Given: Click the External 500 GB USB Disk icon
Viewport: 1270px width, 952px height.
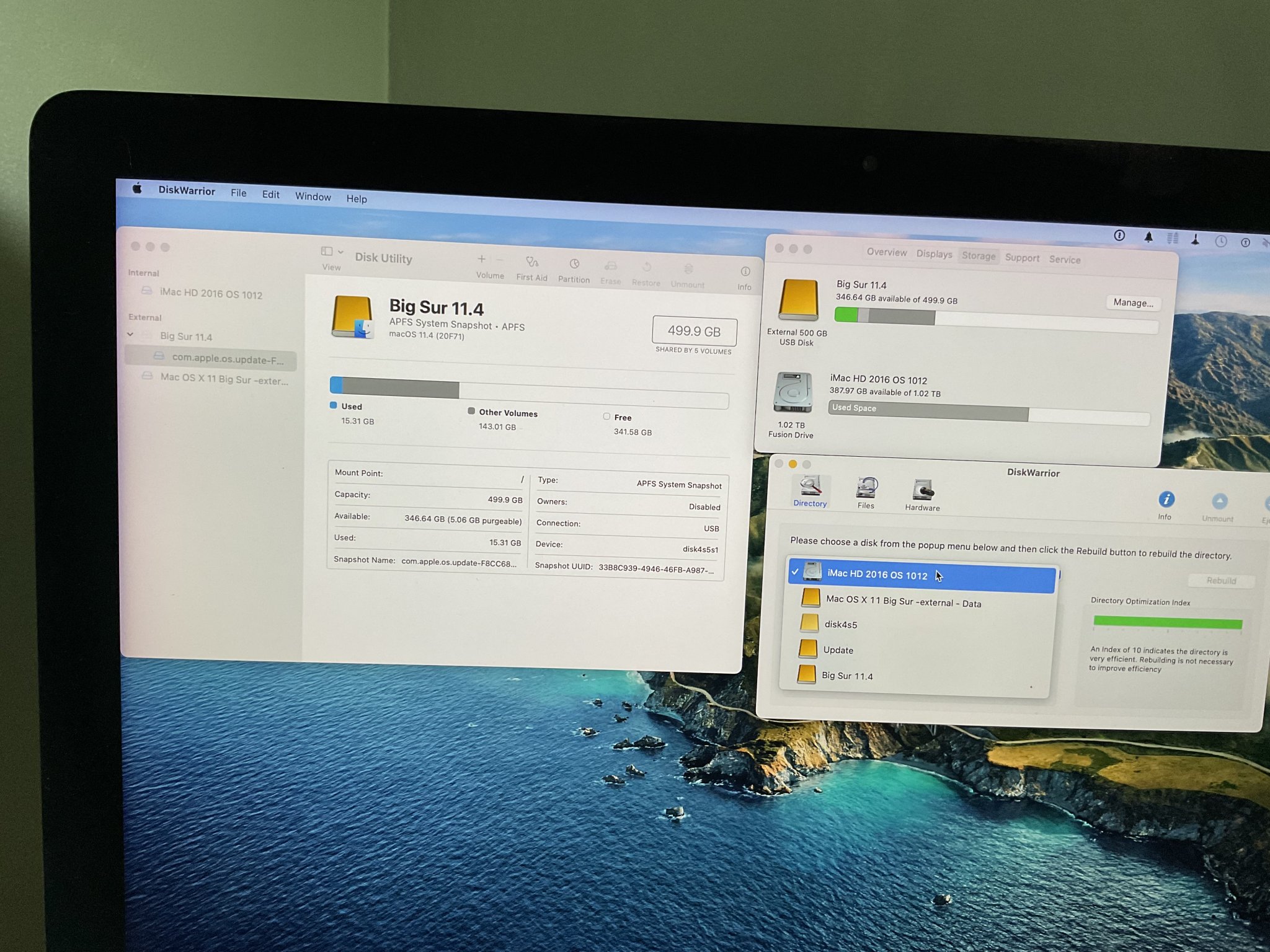Looking at the screenshot, I should pos(798,300).
